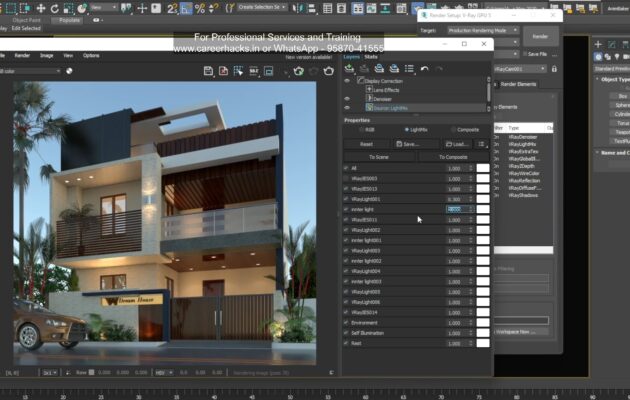Hide the Denoiser layer with eye icon
The width and height of the screenshot is (630, 400).
click(347, 99)
